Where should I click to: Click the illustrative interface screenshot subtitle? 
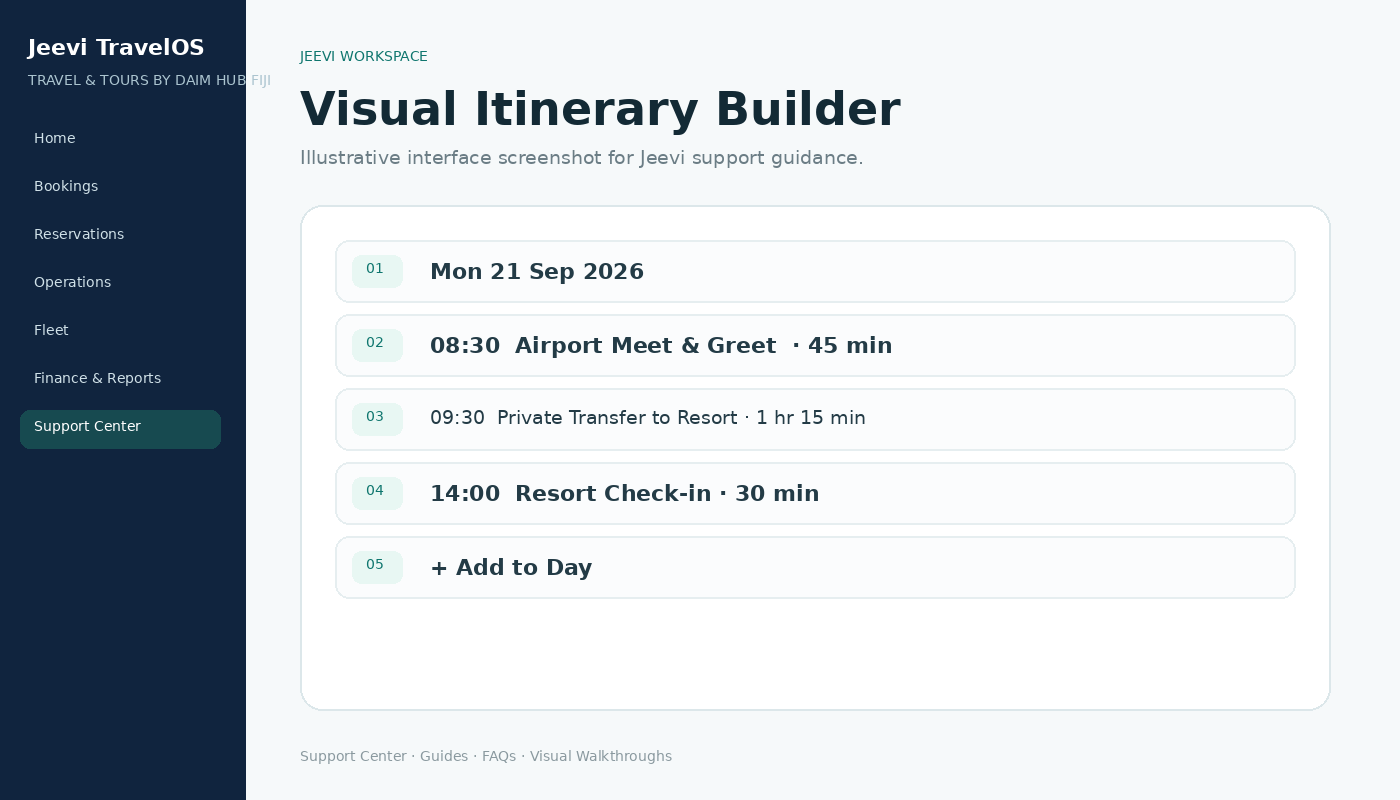[581, 158]
